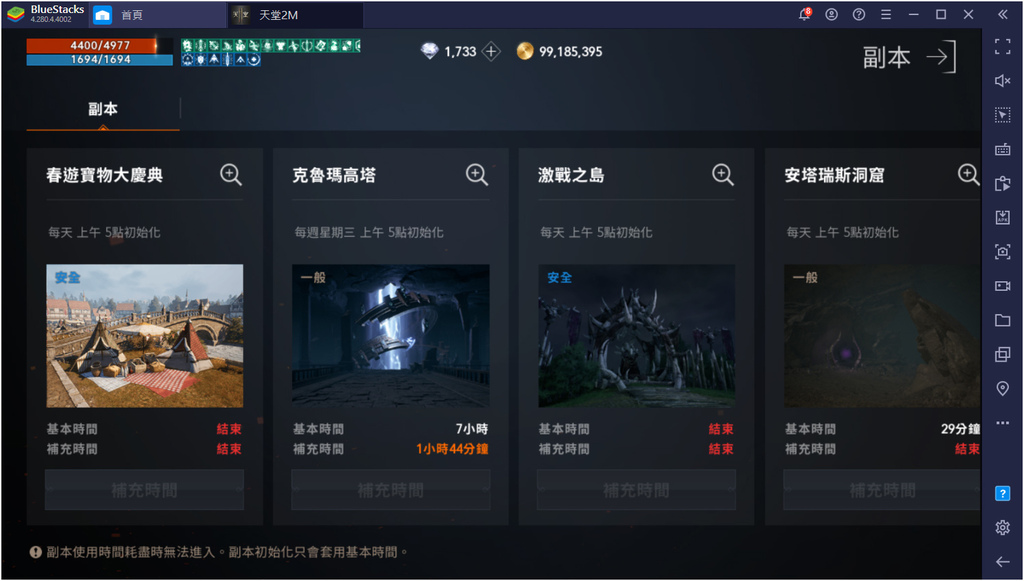Click the 春遊寶物大慶典 title
This screenshot has width=1024, height=581.
tap(104, 175)
